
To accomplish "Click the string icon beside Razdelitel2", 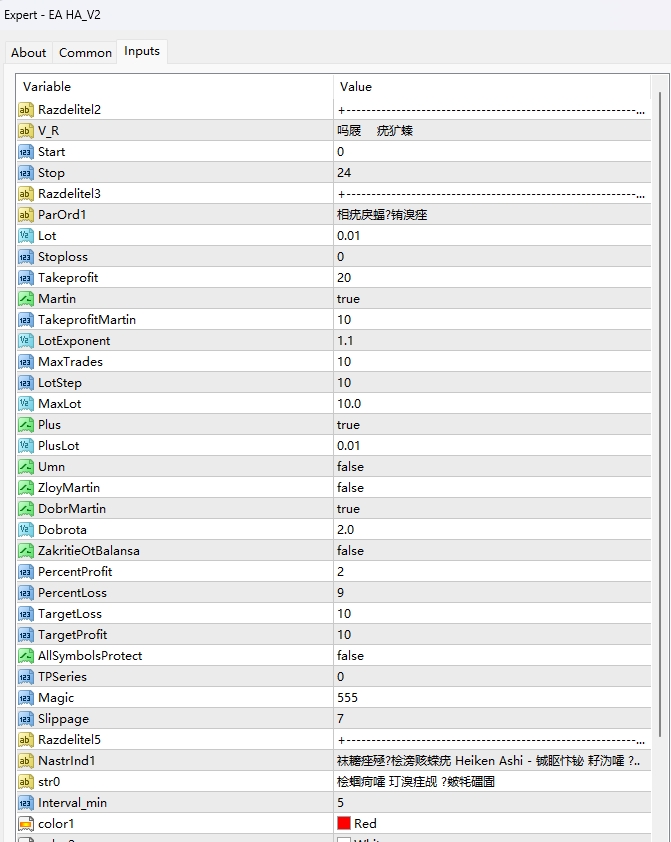I will (26, 110).
